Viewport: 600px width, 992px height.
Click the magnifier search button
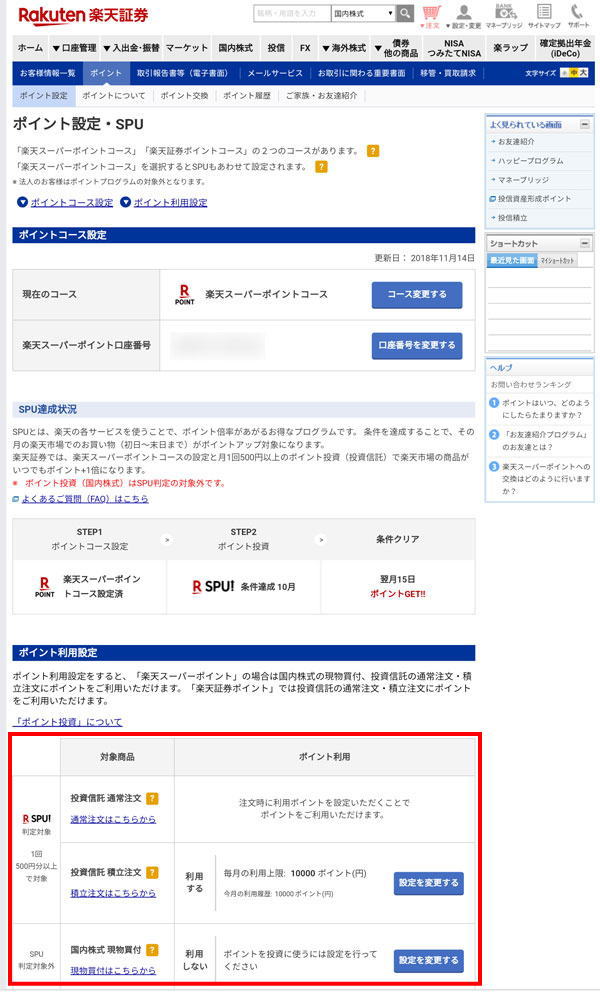(x=405, y=13)
